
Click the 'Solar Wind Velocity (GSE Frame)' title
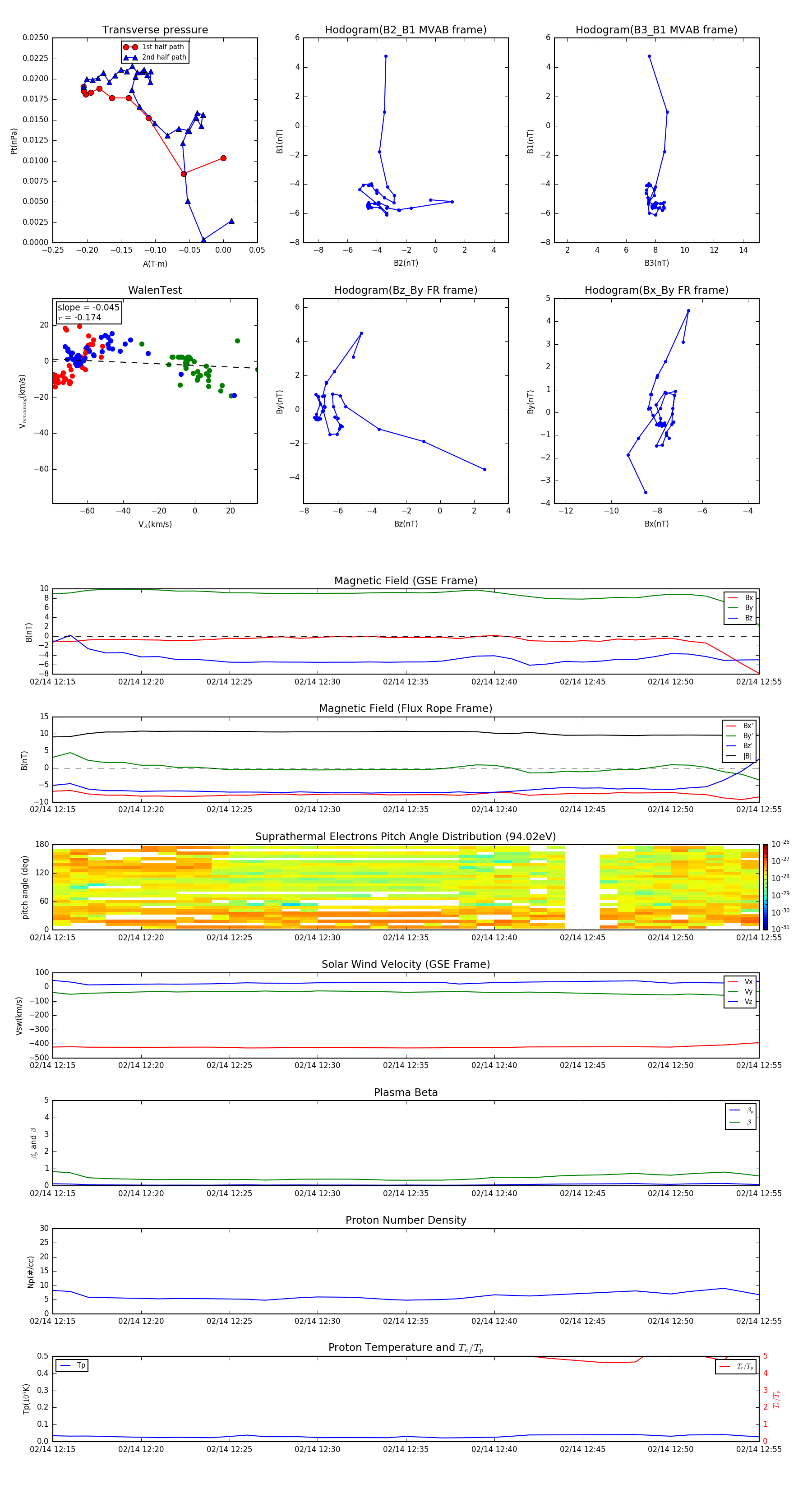[406, 965]
